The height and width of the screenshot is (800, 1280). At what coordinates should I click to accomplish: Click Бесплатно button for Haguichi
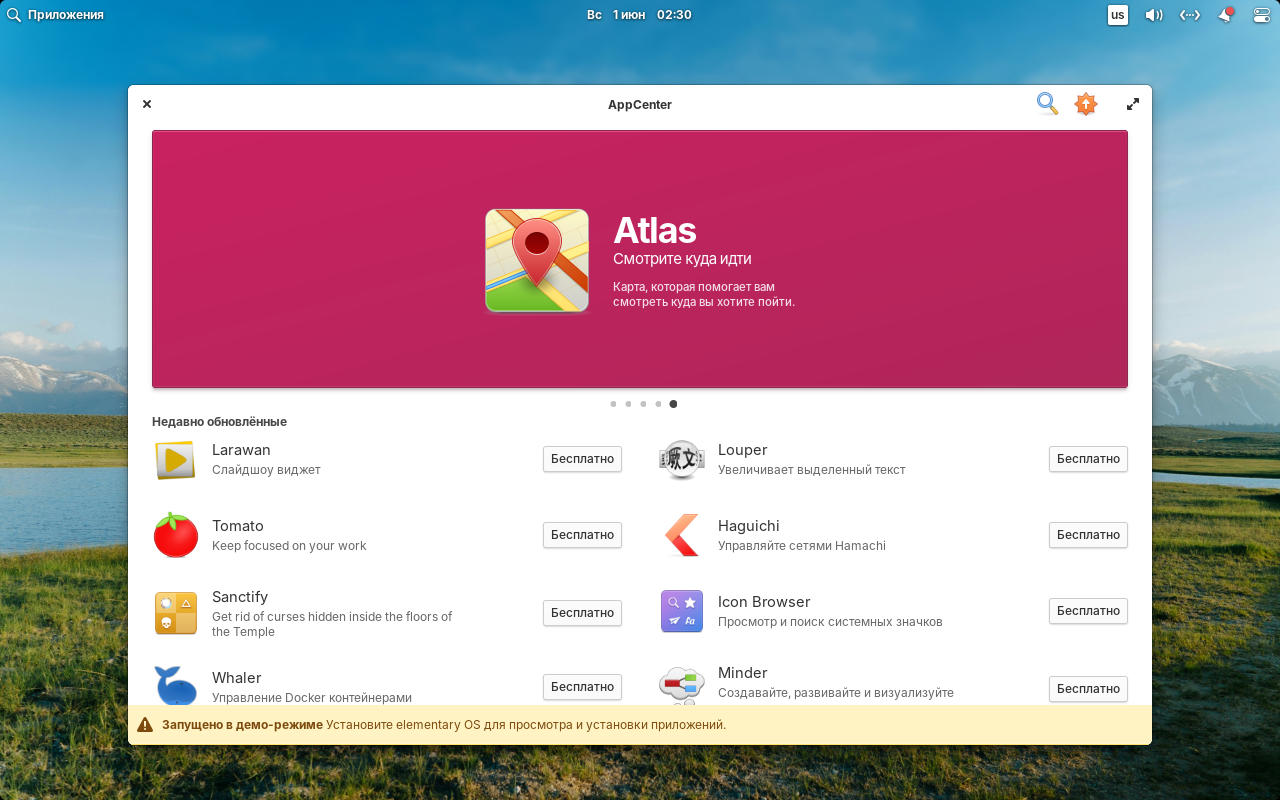coord(1088,535)
